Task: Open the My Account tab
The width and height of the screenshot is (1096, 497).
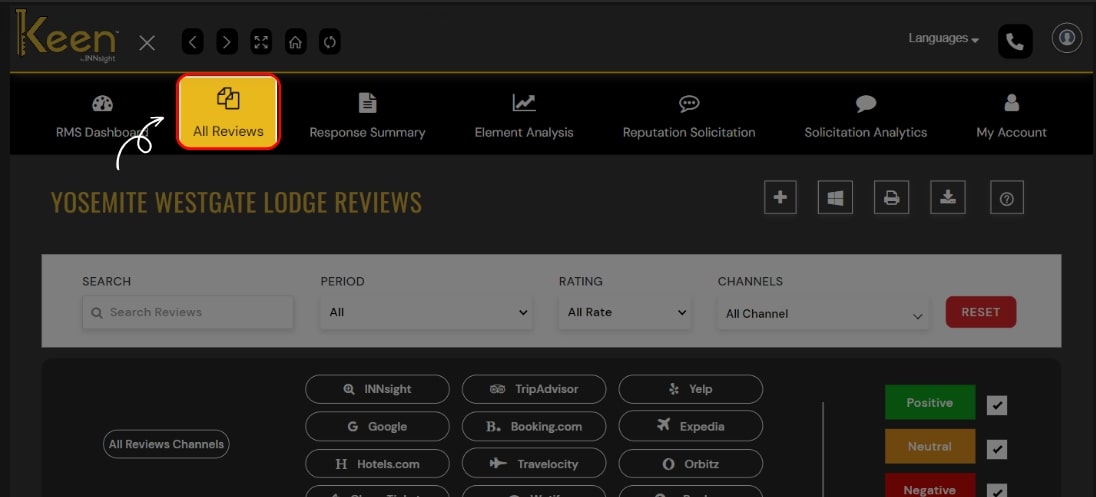Action: tap(1011, 115)
